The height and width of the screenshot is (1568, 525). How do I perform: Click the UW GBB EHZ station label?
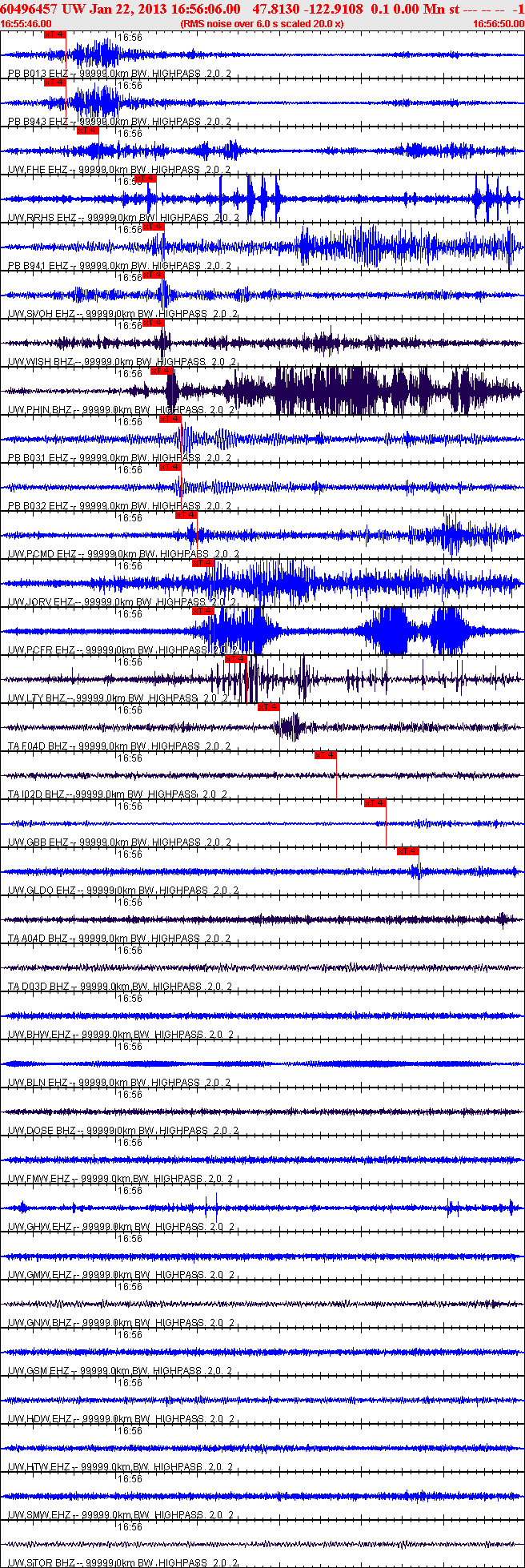point(38,842)
